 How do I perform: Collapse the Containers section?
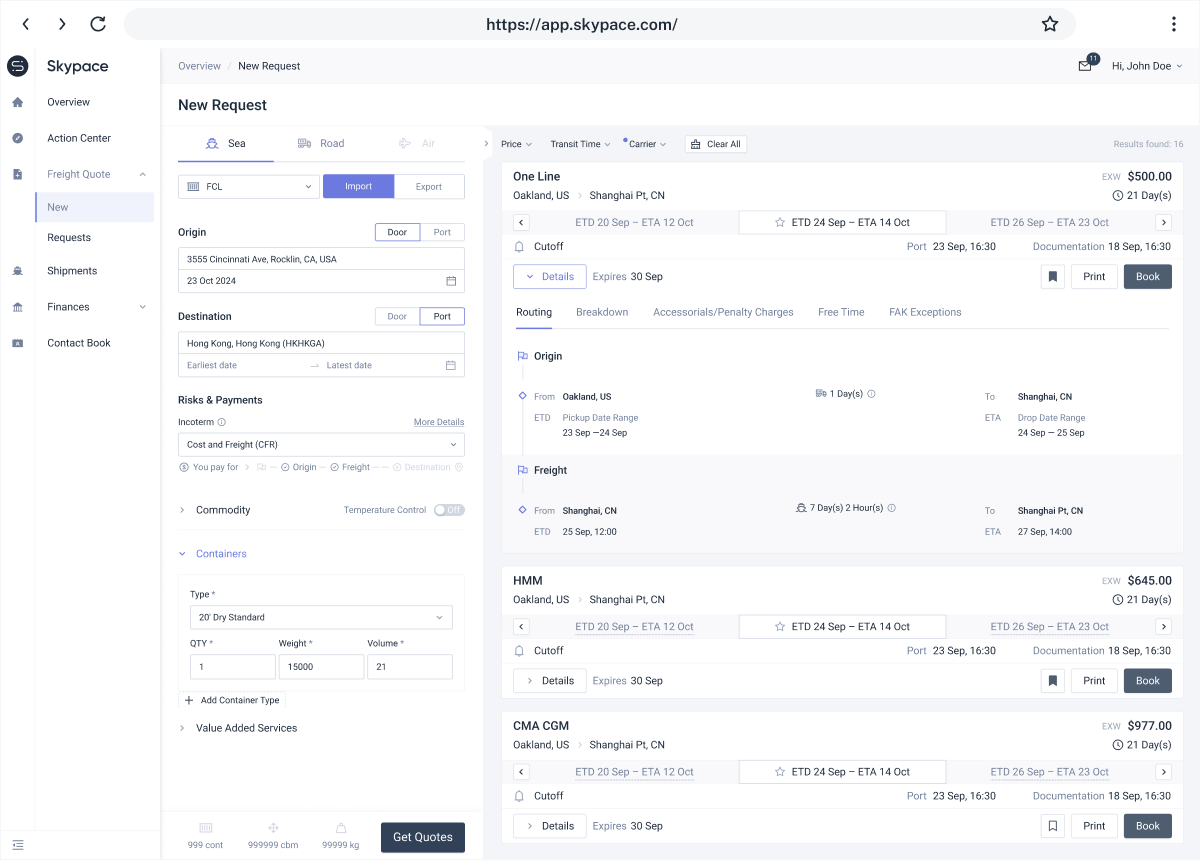coord(213,554)
